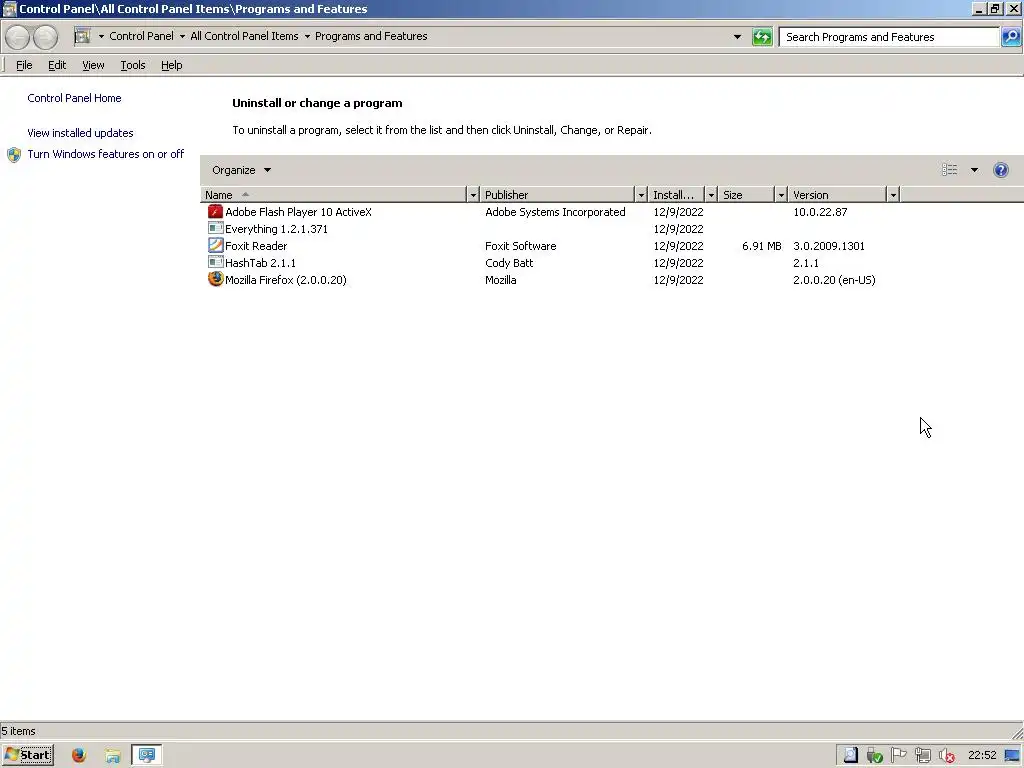Screen dimensions: 1024x768
Task: Click version 3.0.2009.1301 cell
Action: point(829,246)
